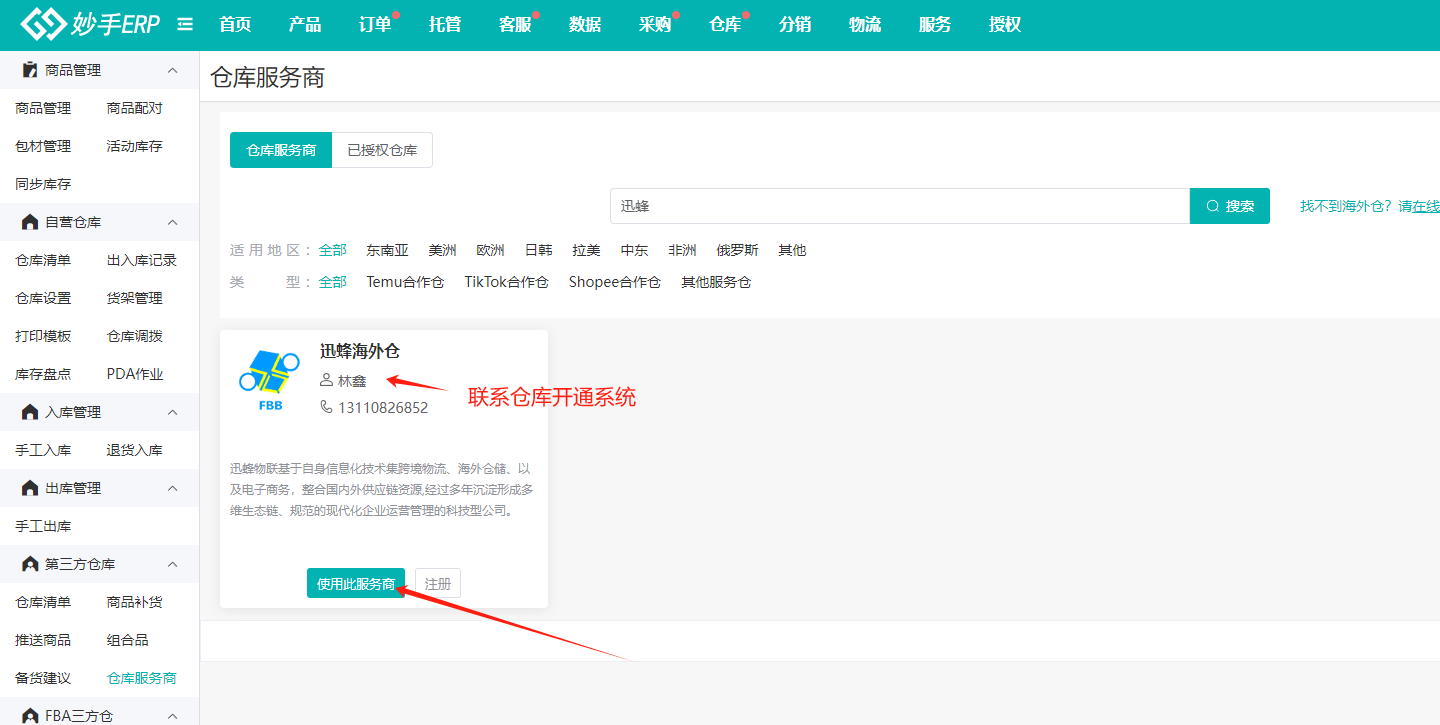Image resolution: width=1440 pixels, height=725 pixels.
Task: Click the 第三方仓库 section house icon
Action: [x=30, y=564]
